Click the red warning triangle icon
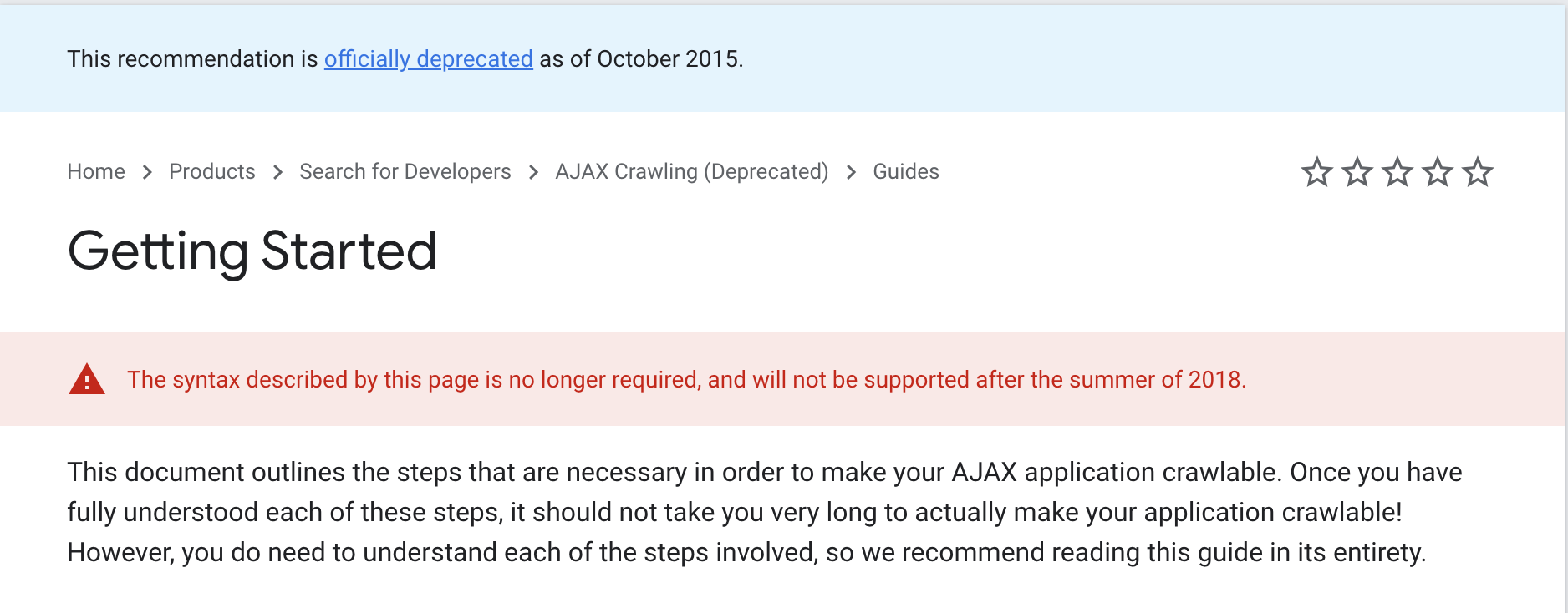 point(86,379)
